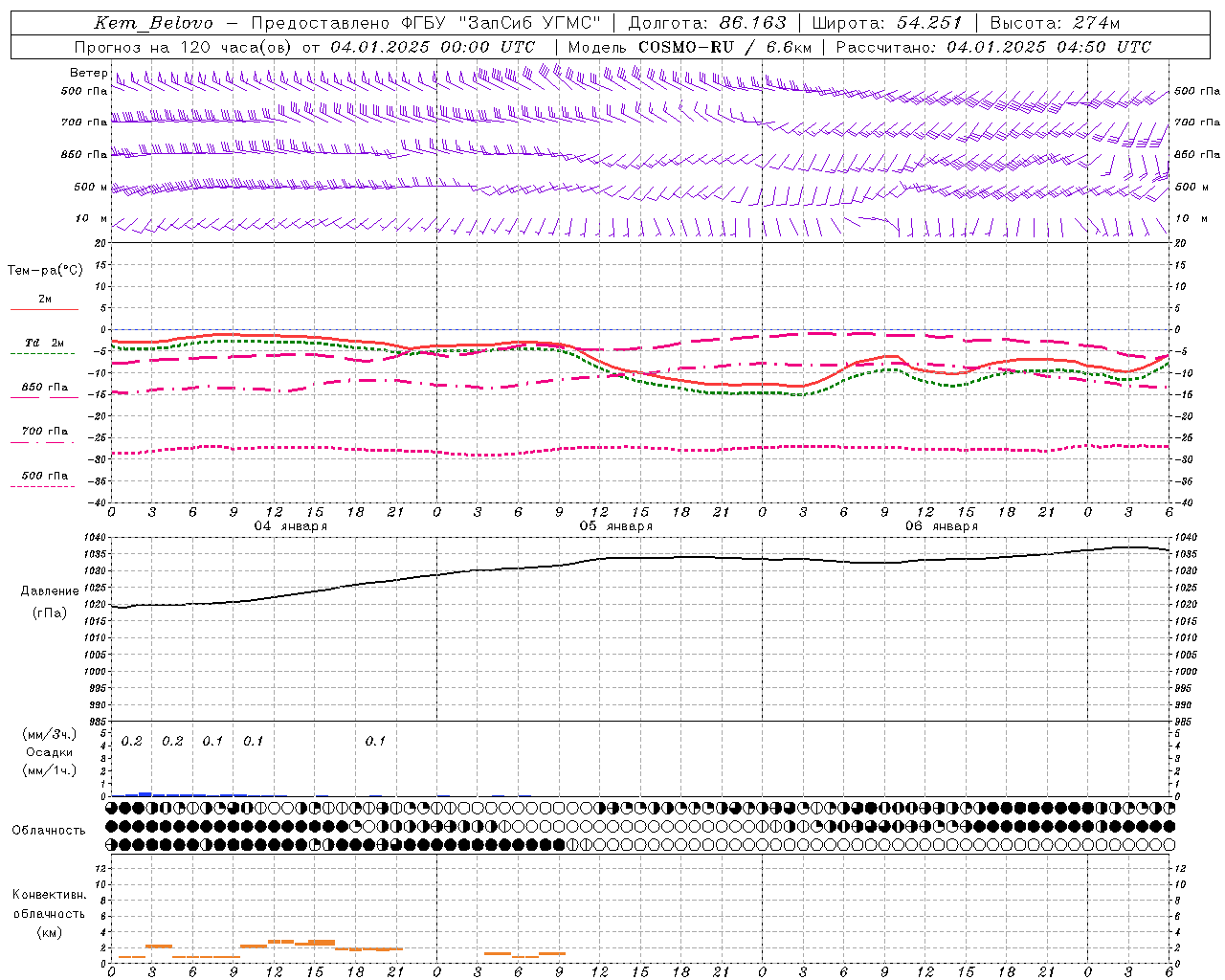The width and height of the screenshot is (1225, 980).
Task: Click the 850 гПа temperature legend entry
Action: pos(44,388)
